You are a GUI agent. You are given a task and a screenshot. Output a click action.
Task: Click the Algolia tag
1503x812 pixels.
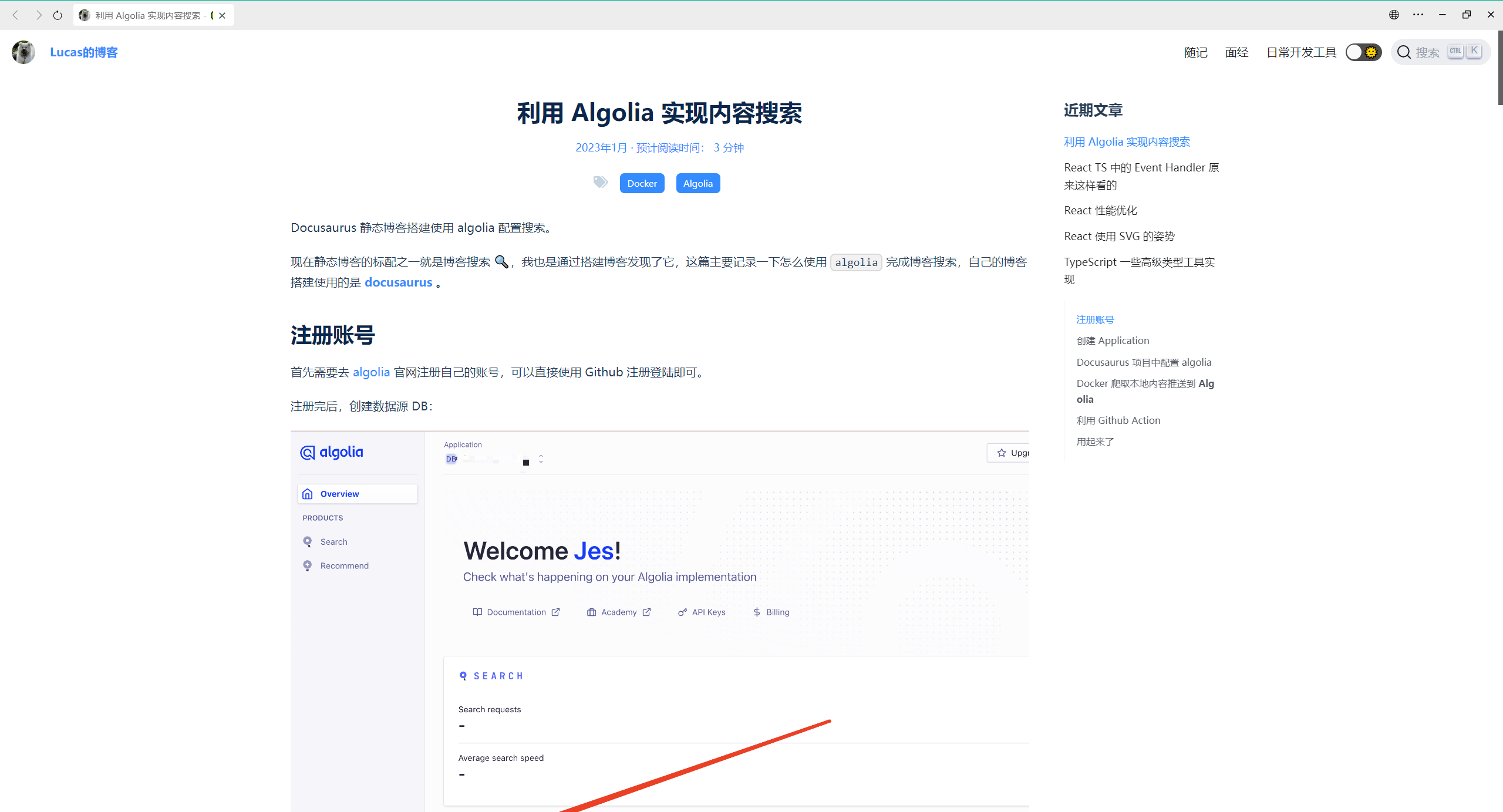pos(697,183)
